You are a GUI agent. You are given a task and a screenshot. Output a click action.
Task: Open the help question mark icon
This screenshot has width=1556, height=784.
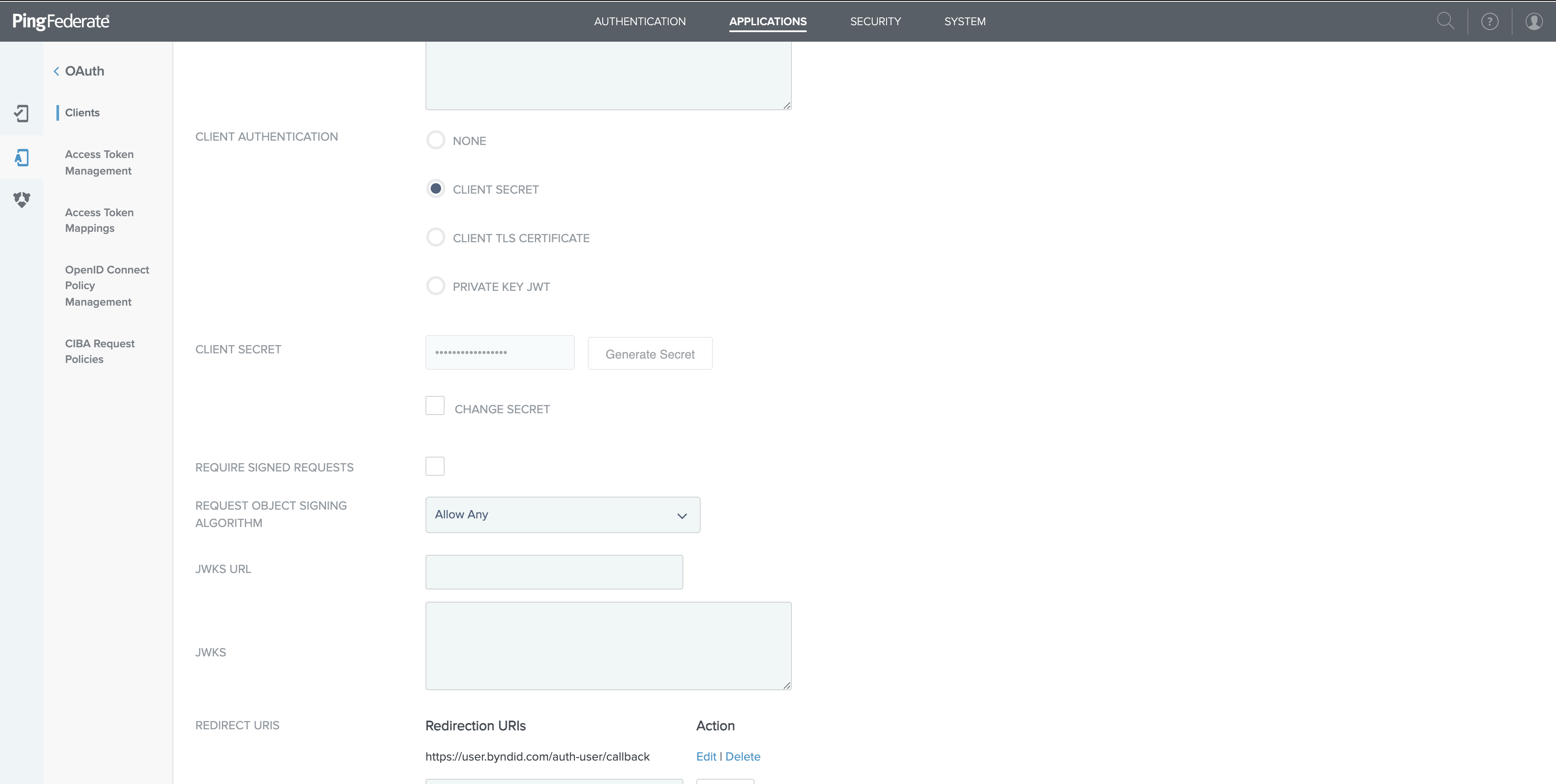coord(1490,22)
